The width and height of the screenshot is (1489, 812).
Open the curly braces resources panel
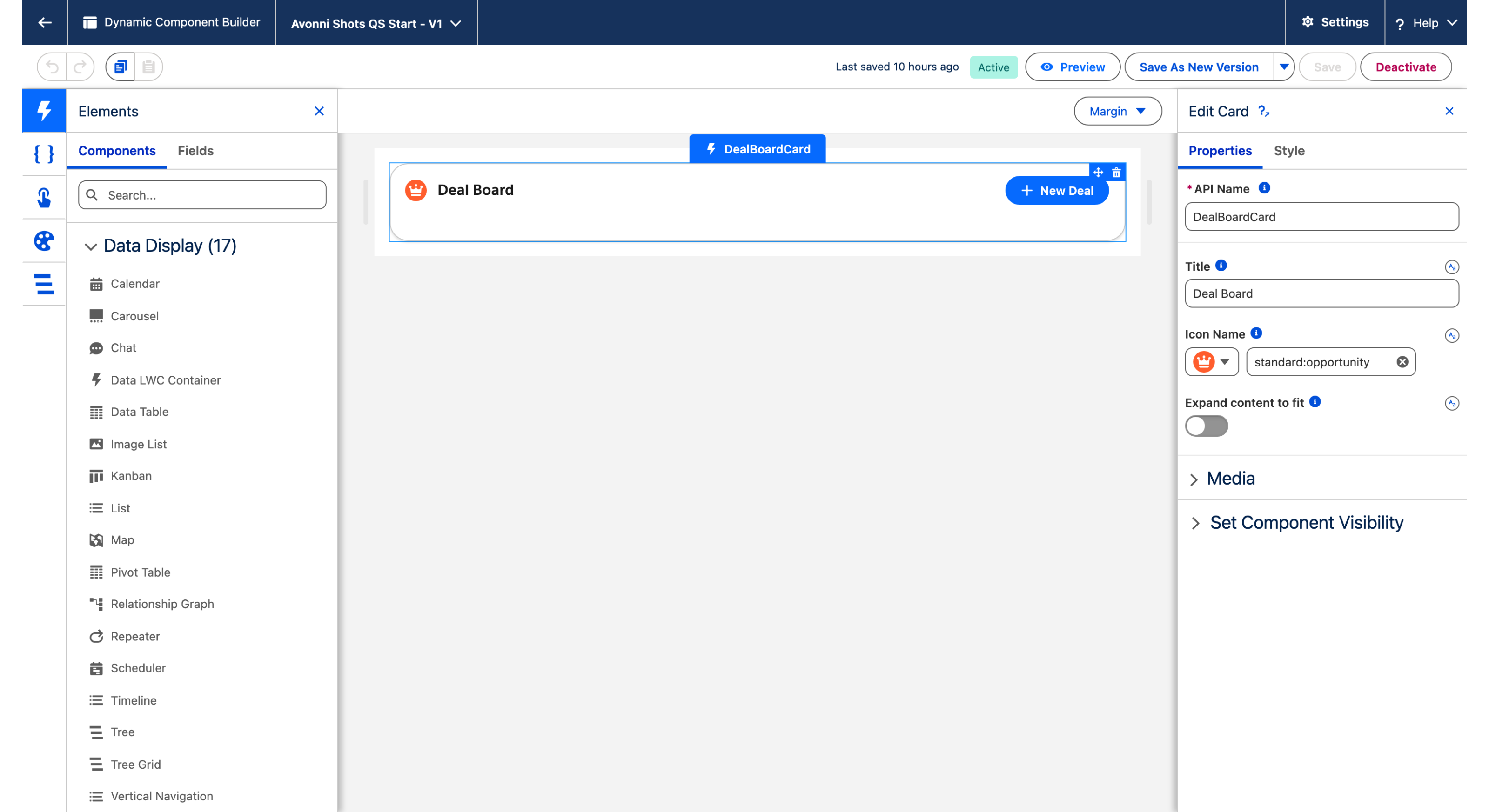[44, 153]
